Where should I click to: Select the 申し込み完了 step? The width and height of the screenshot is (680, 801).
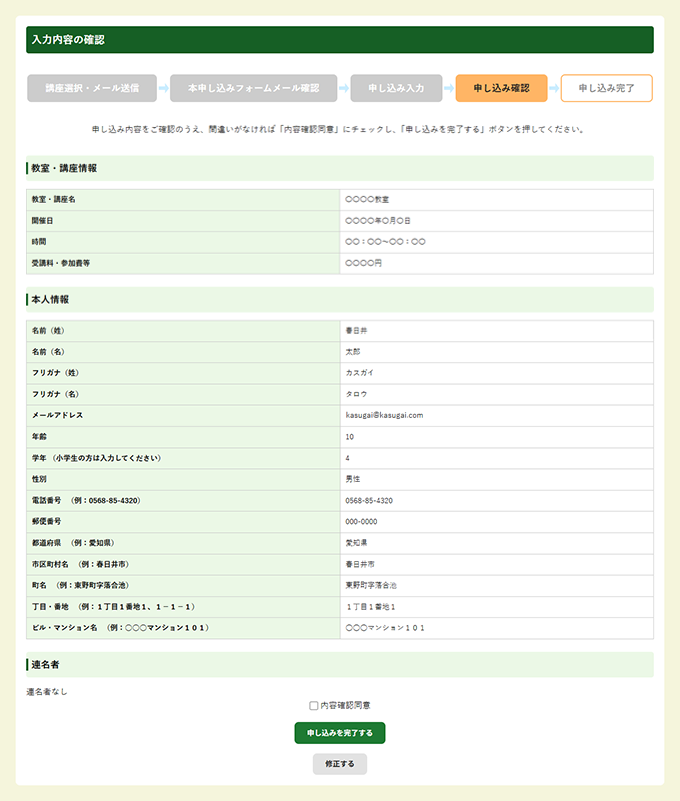pos(606,88)
